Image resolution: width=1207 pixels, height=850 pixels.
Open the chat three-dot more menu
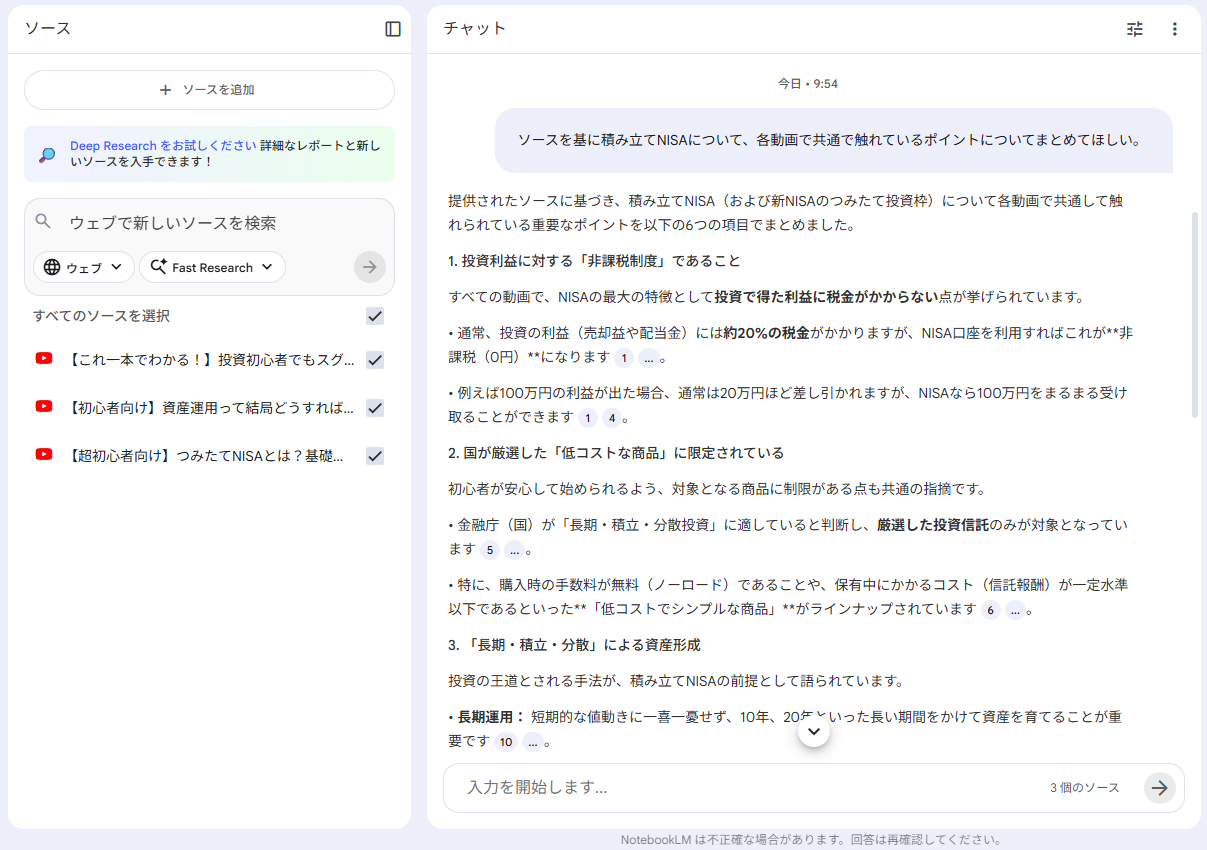1175,29
